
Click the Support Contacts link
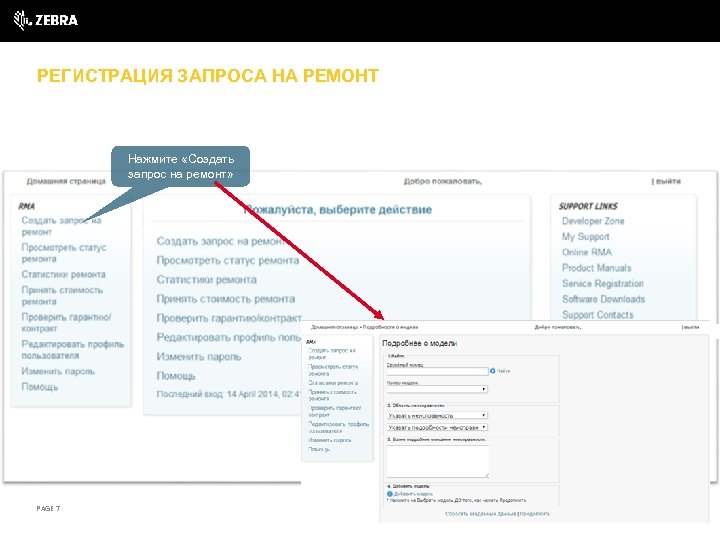tap(597, 315)
